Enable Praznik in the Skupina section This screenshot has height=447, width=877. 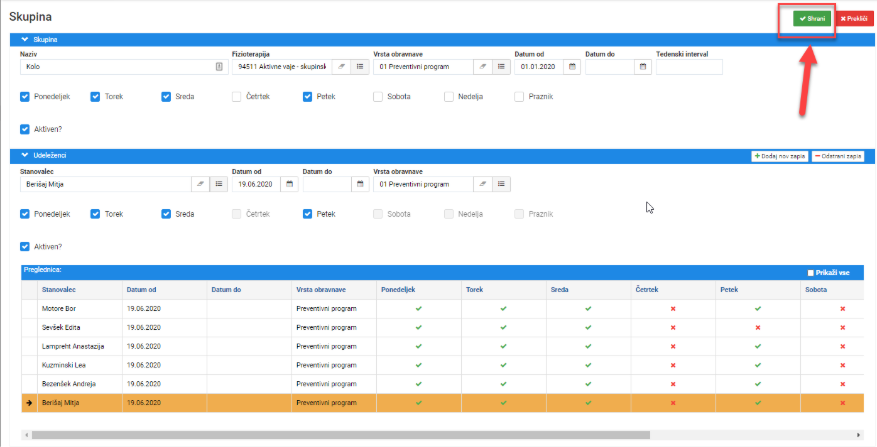pyautogui.click(x=519, y=97)
